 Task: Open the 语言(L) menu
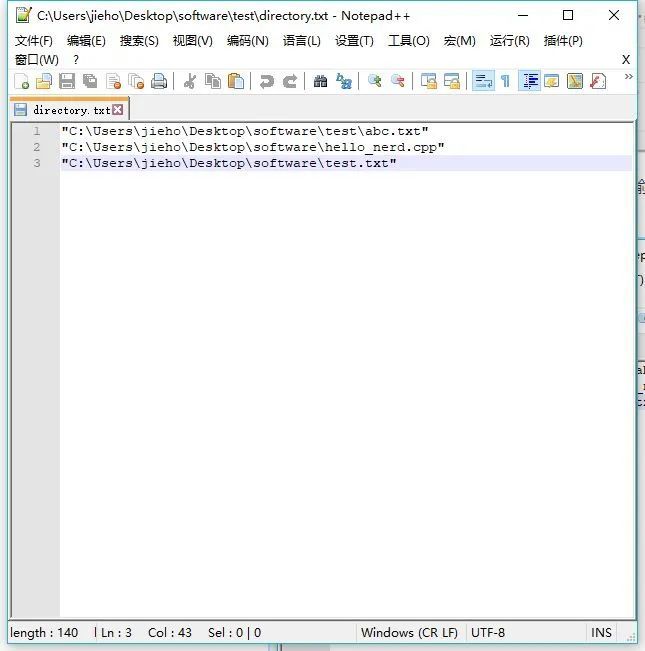302,41
